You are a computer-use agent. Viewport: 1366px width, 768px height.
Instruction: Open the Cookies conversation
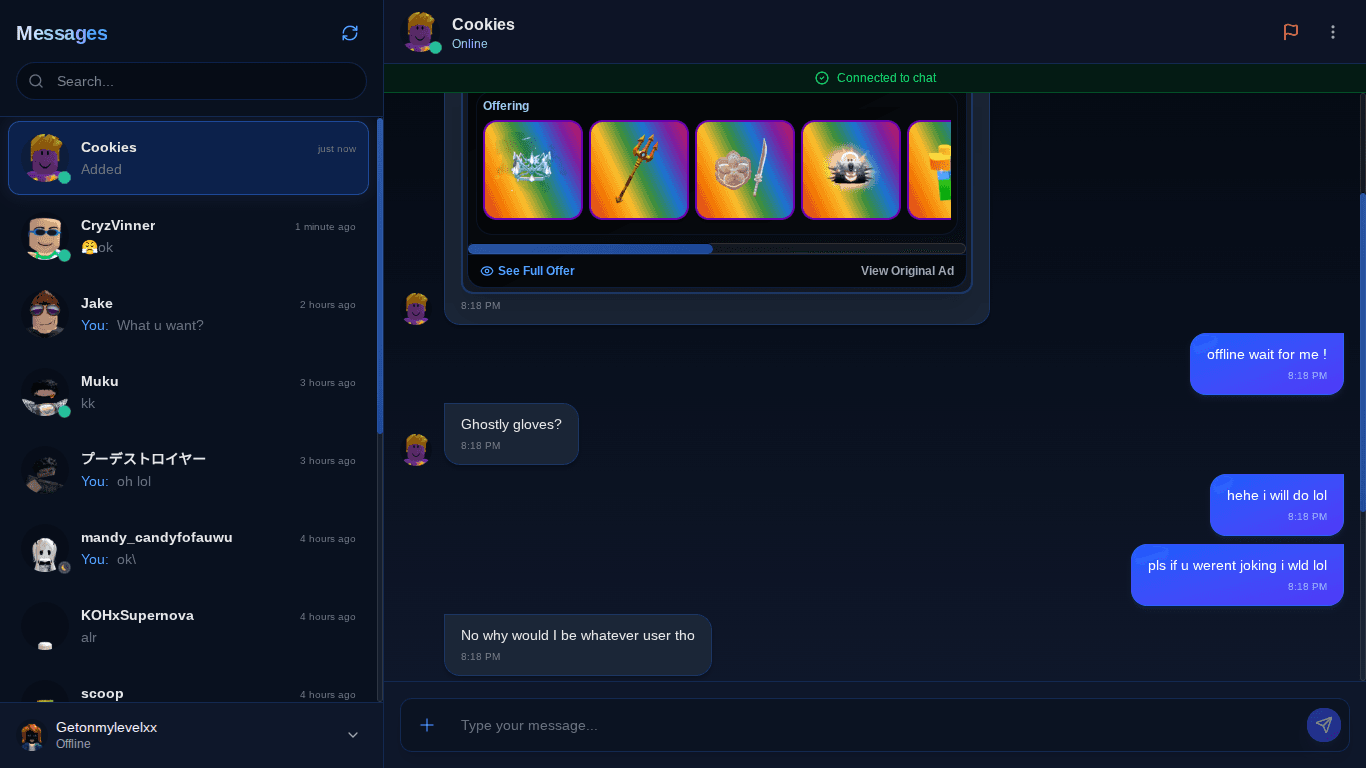tap(188, 158)
